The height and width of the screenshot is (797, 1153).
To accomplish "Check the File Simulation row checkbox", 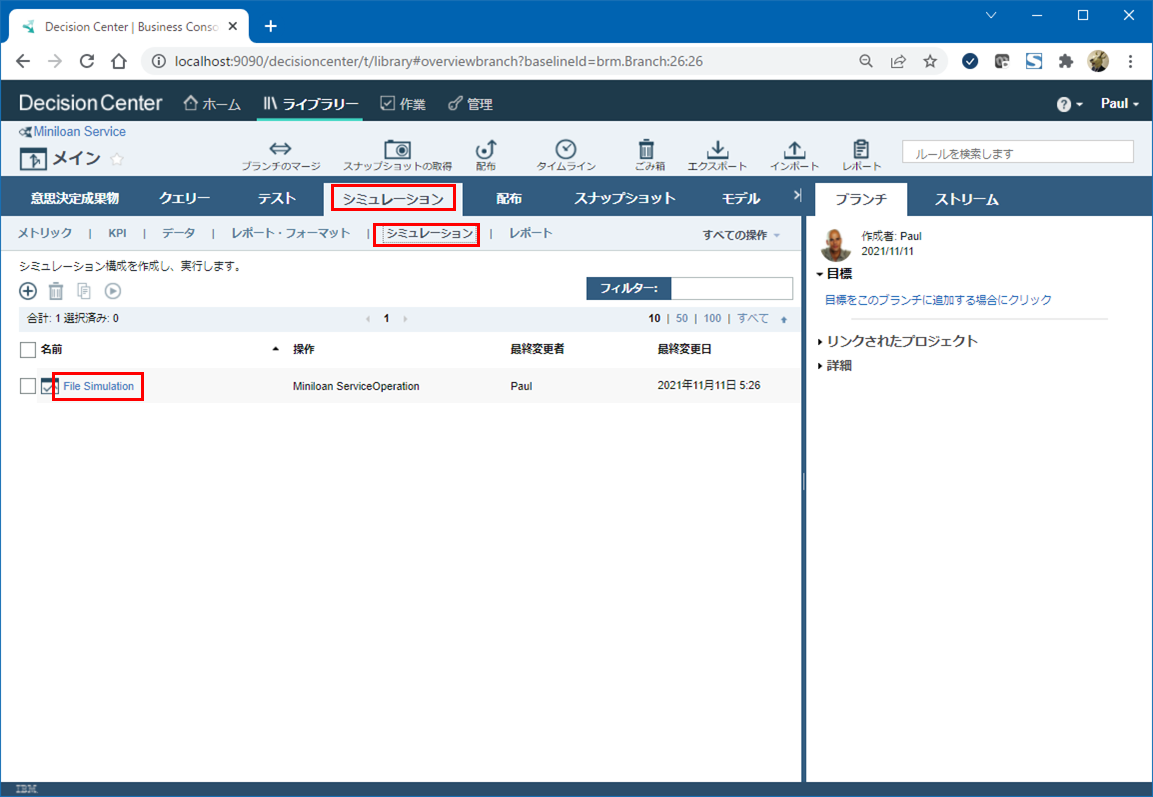I will click(28, 386).
